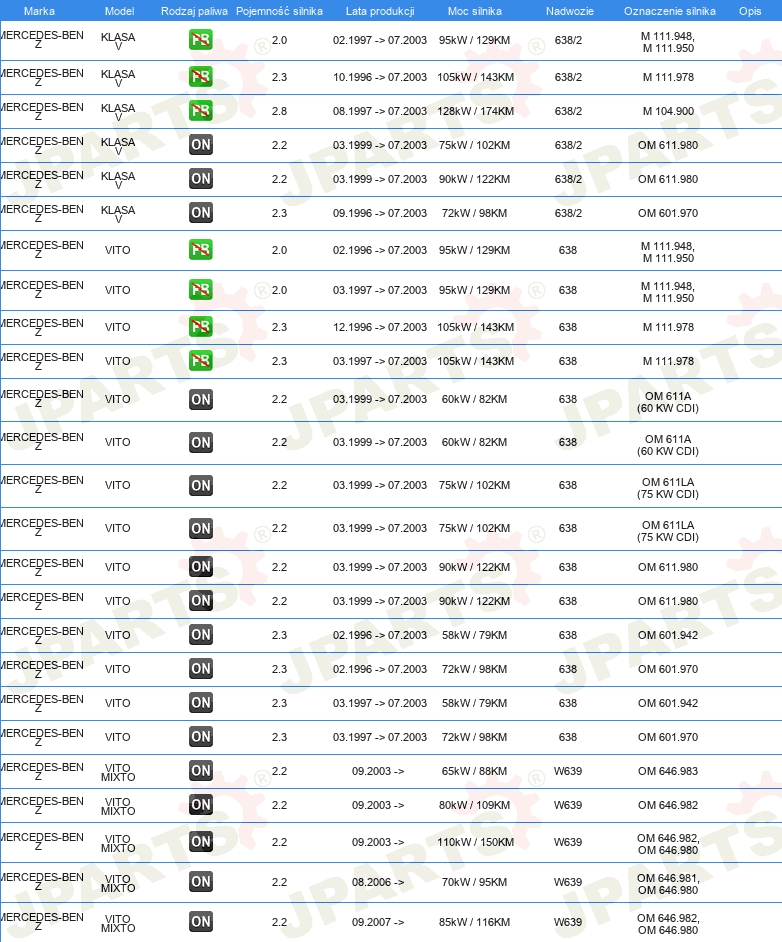Select the power value 80kW / 109KM
782x942 pixels.
click(x=474, y=805)
